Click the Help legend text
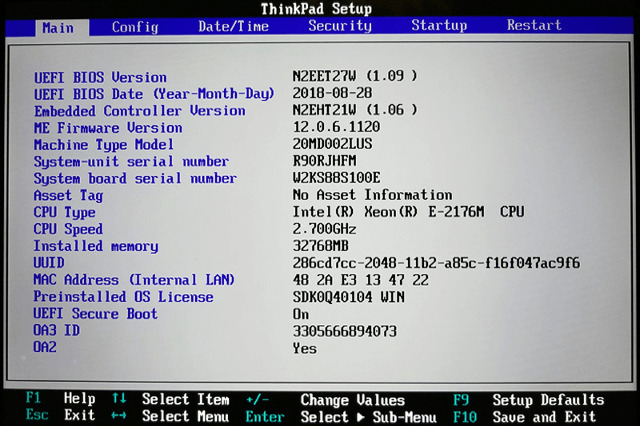640x426 pixels. [x=79, y=398]
